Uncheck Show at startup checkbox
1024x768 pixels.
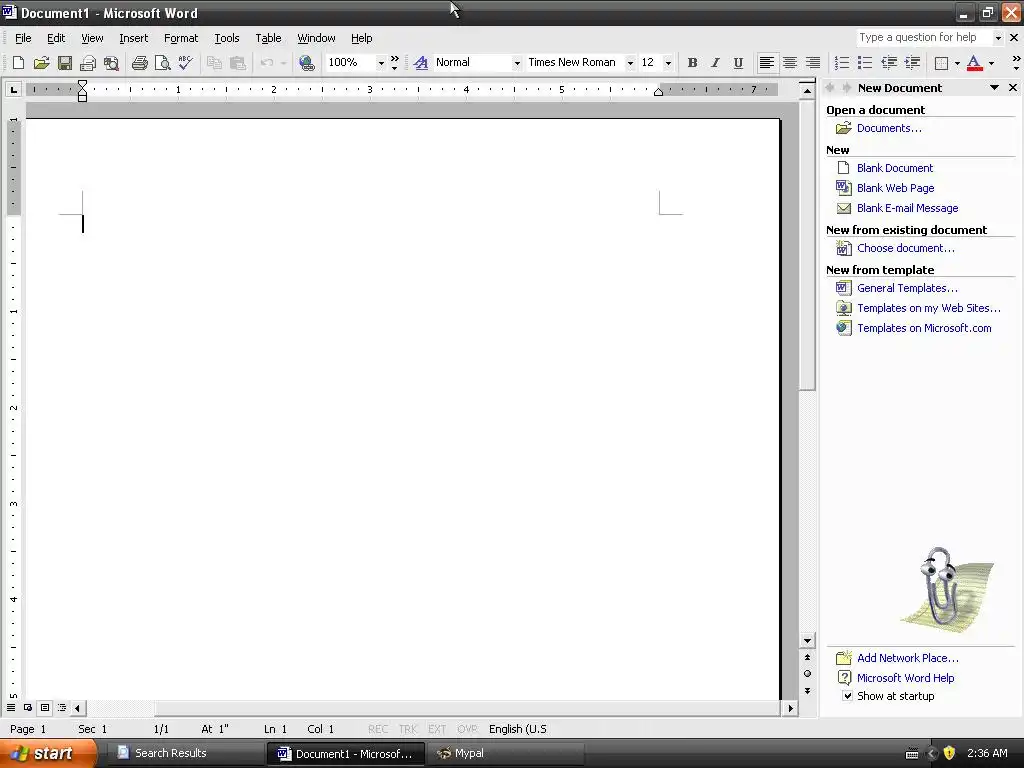coord(847,696)
